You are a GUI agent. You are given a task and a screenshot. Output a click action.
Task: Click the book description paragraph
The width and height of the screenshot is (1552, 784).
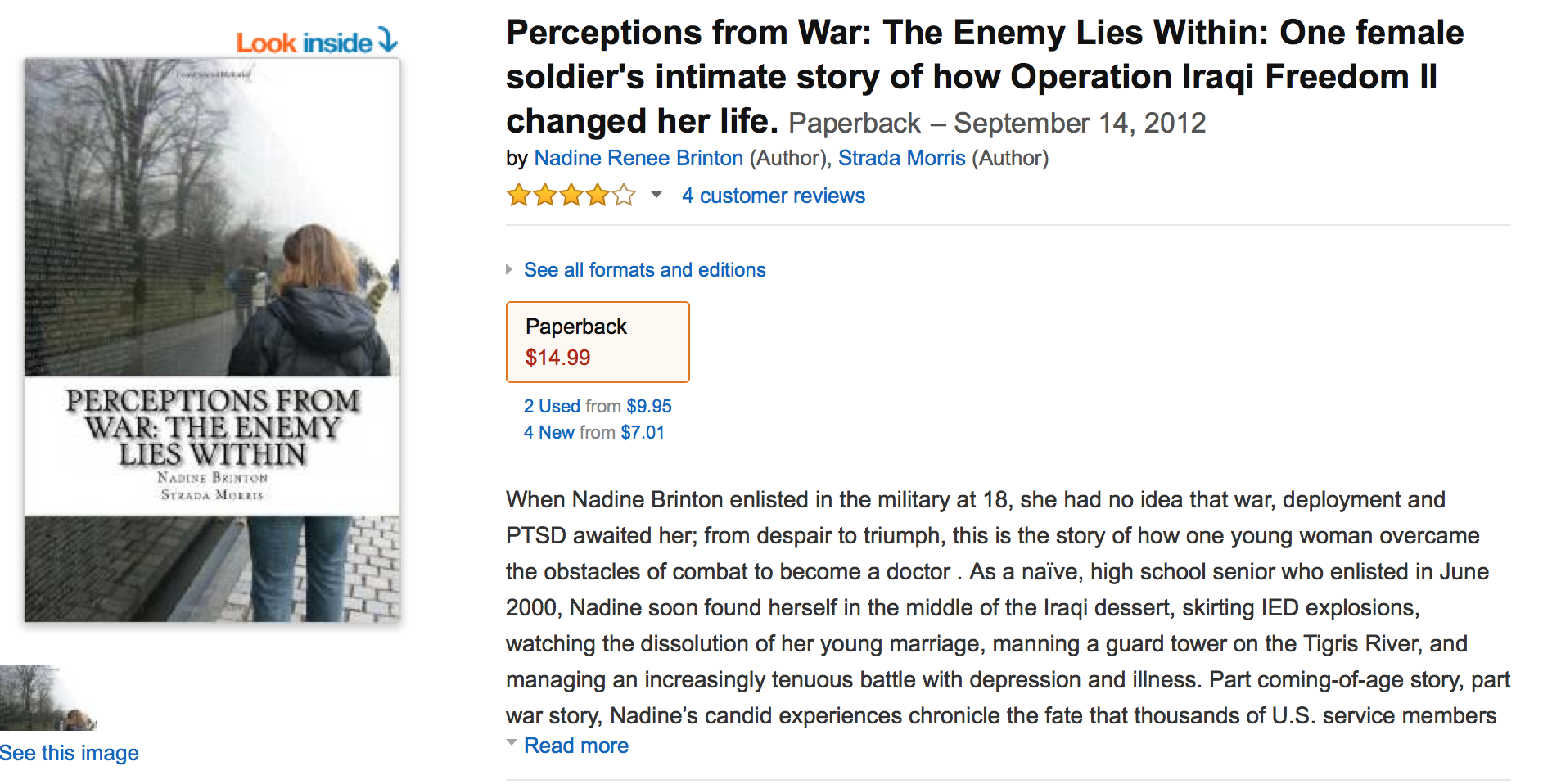(1007, 607)
